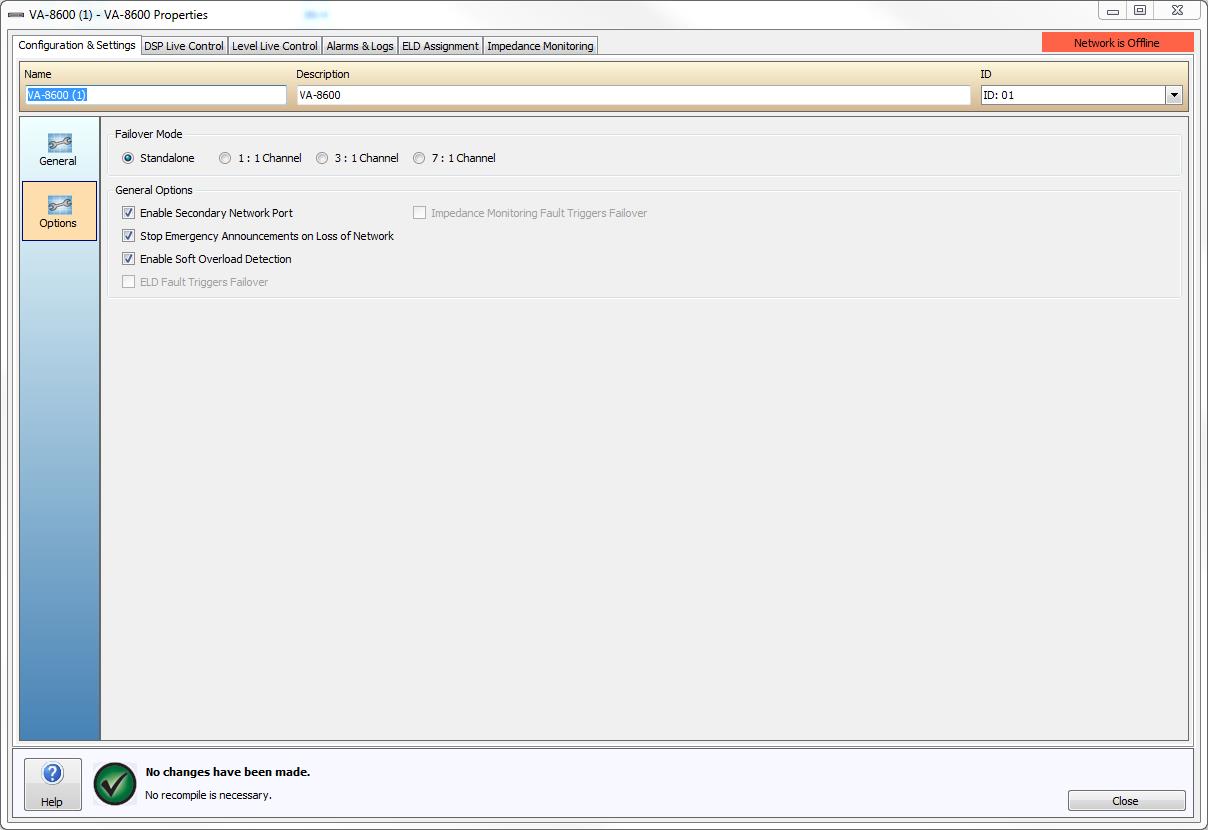
Task: Toggle Stop Emergency Announcements on Loss of Network
Action: 128,236
